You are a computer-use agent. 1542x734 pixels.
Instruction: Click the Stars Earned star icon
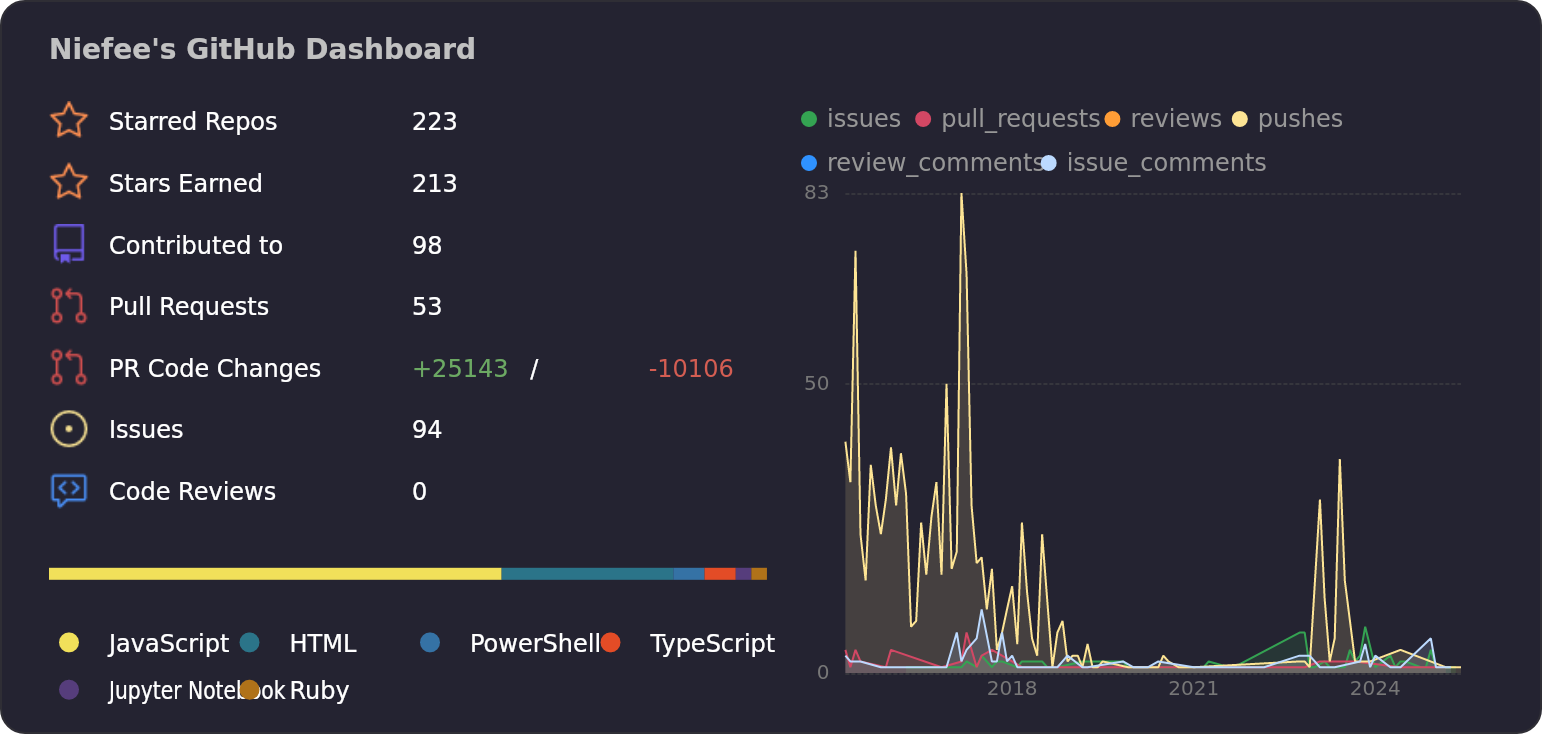68,183
